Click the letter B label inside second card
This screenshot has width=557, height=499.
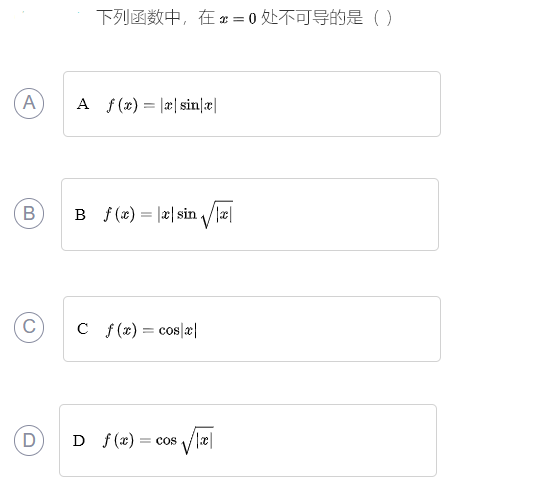[80, 215]
